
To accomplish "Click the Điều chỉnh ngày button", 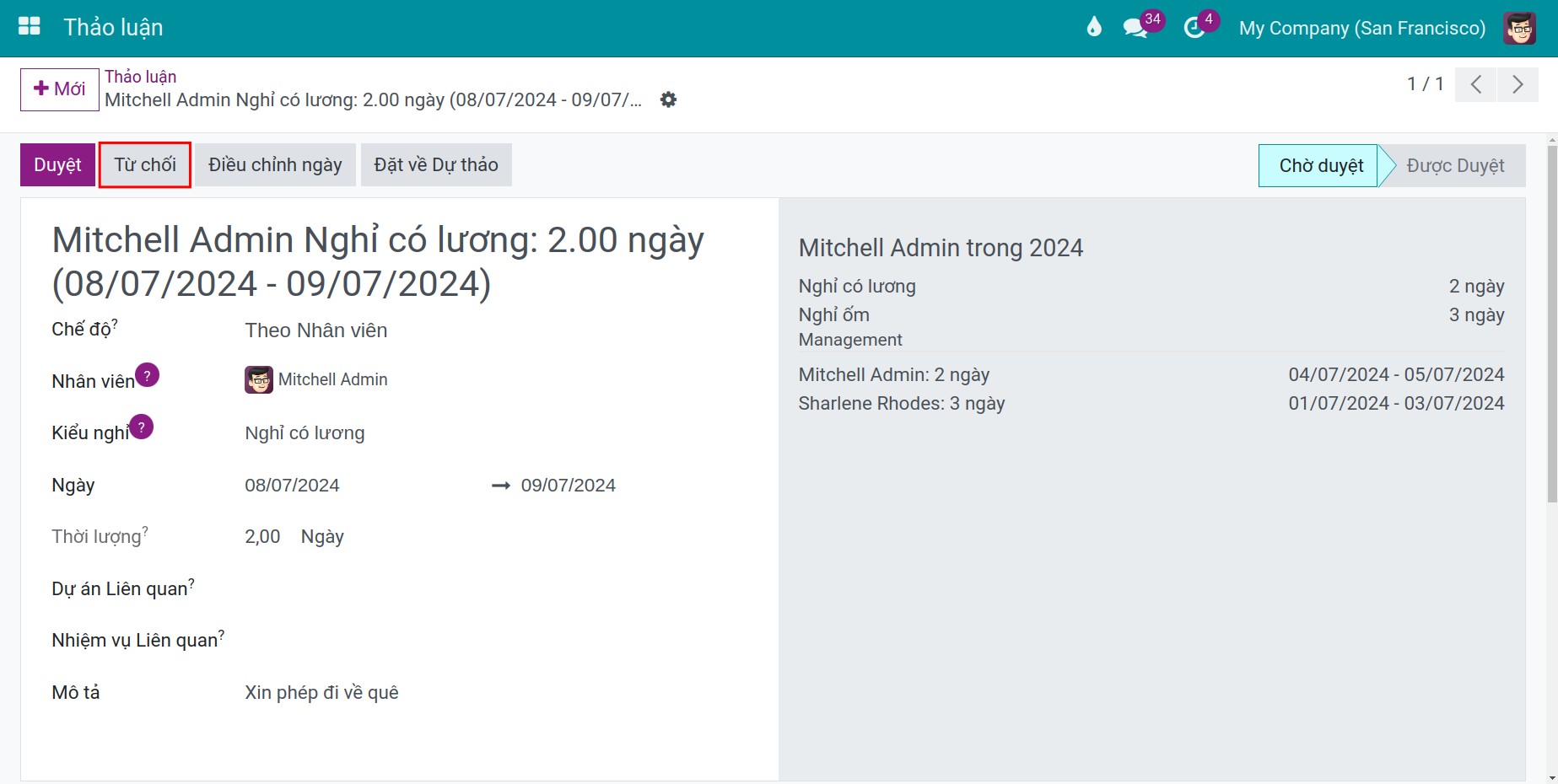I will [x=275, y=164].
